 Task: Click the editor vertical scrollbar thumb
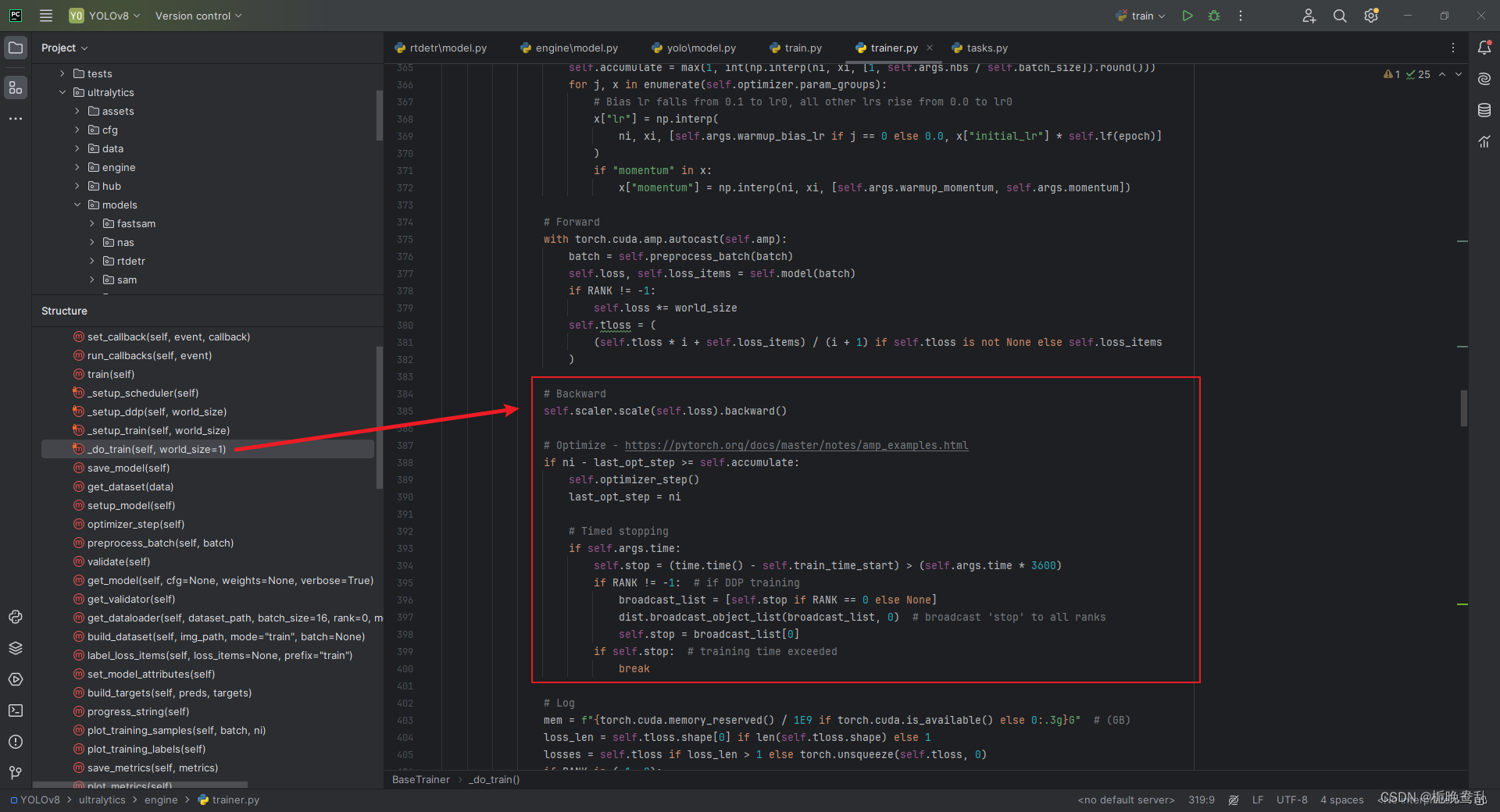coord(1463,408)
